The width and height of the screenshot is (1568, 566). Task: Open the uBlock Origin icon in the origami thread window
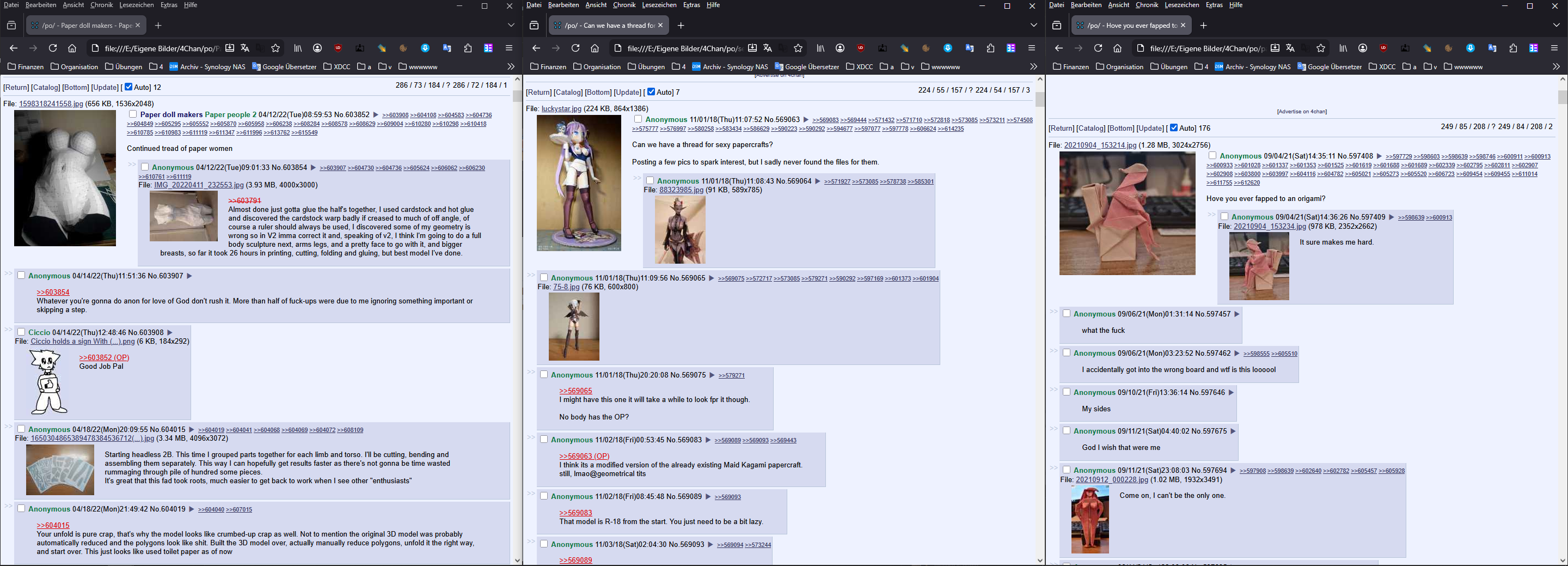click(1383, 48)
